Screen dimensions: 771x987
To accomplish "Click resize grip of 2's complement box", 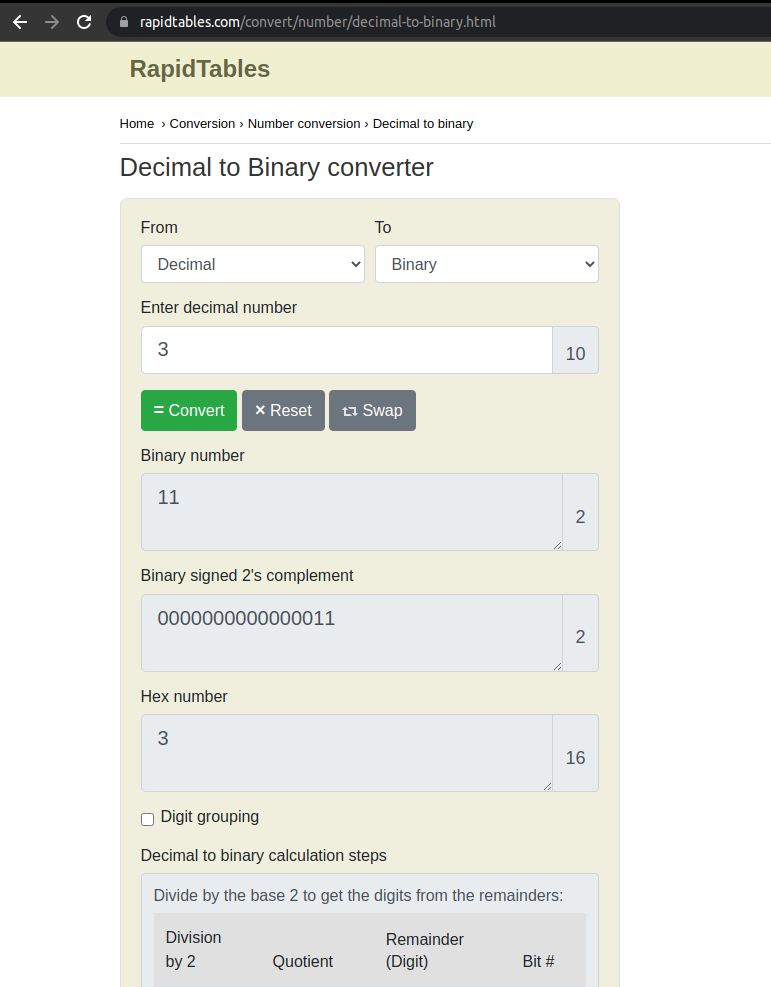I will tap(556, 665).
